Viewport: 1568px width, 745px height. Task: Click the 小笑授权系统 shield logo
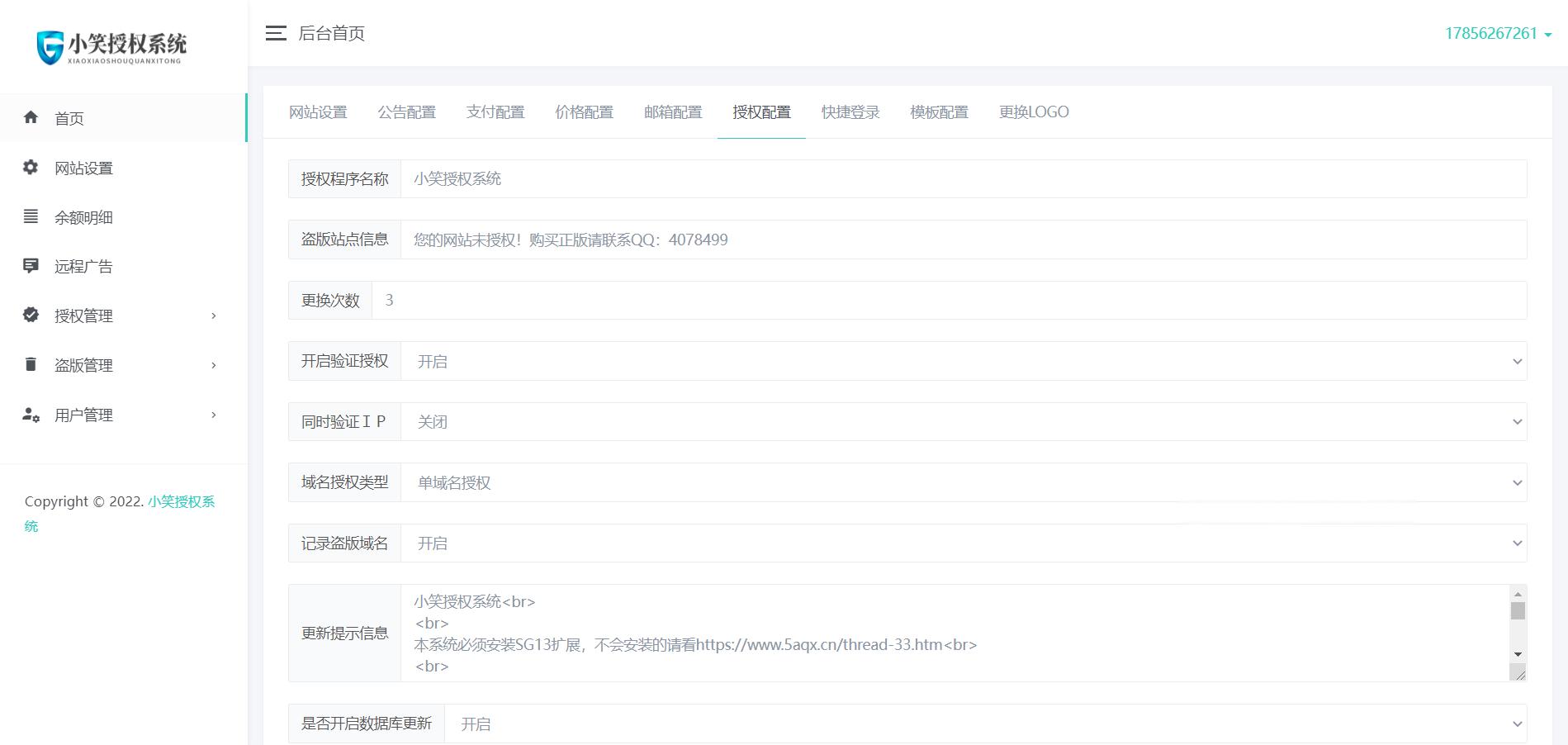[111, 47]
